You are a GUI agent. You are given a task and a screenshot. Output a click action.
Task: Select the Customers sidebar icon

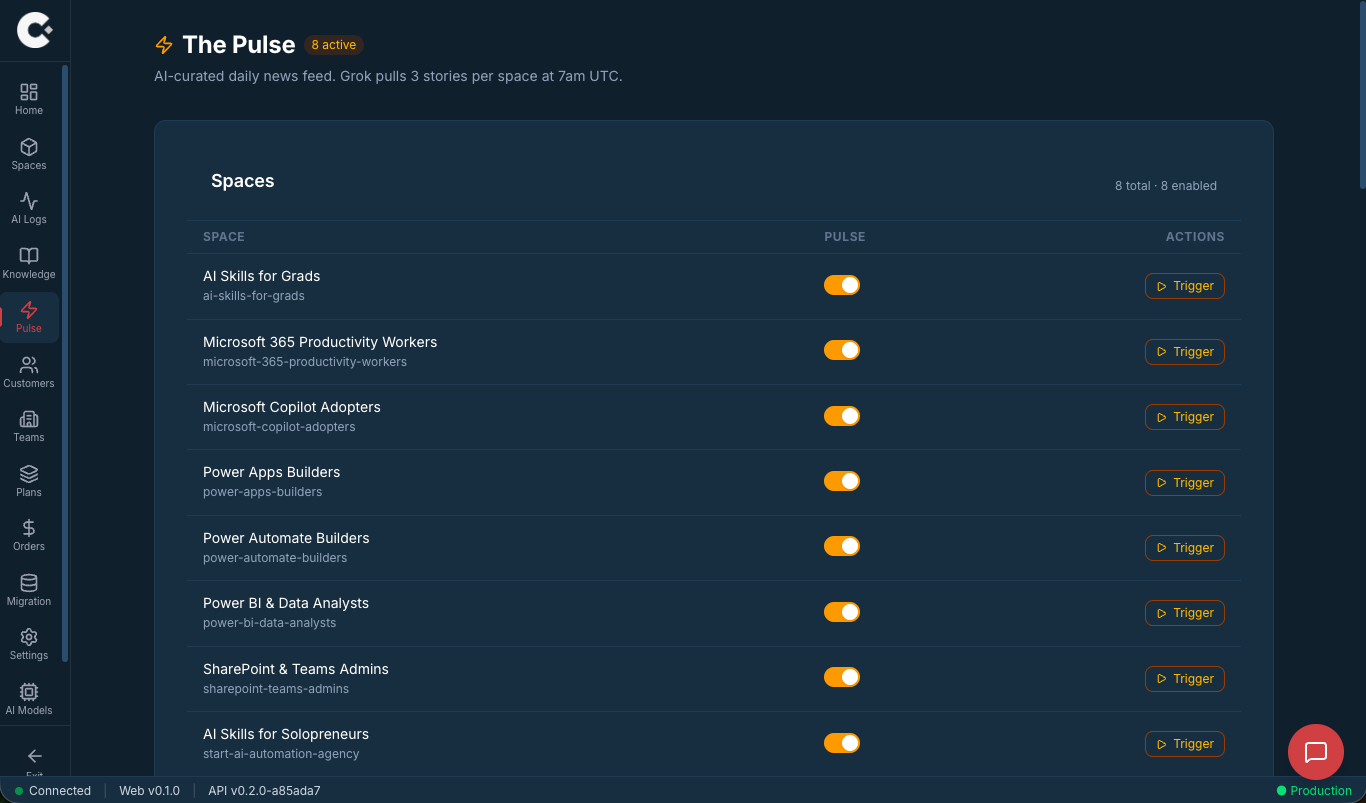tap(28, 370)
